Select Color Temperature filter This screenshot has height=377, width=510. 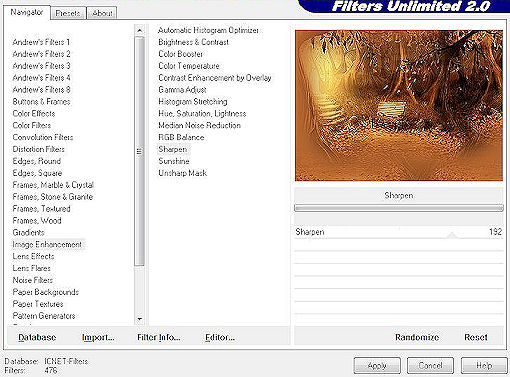coord(189,66)
